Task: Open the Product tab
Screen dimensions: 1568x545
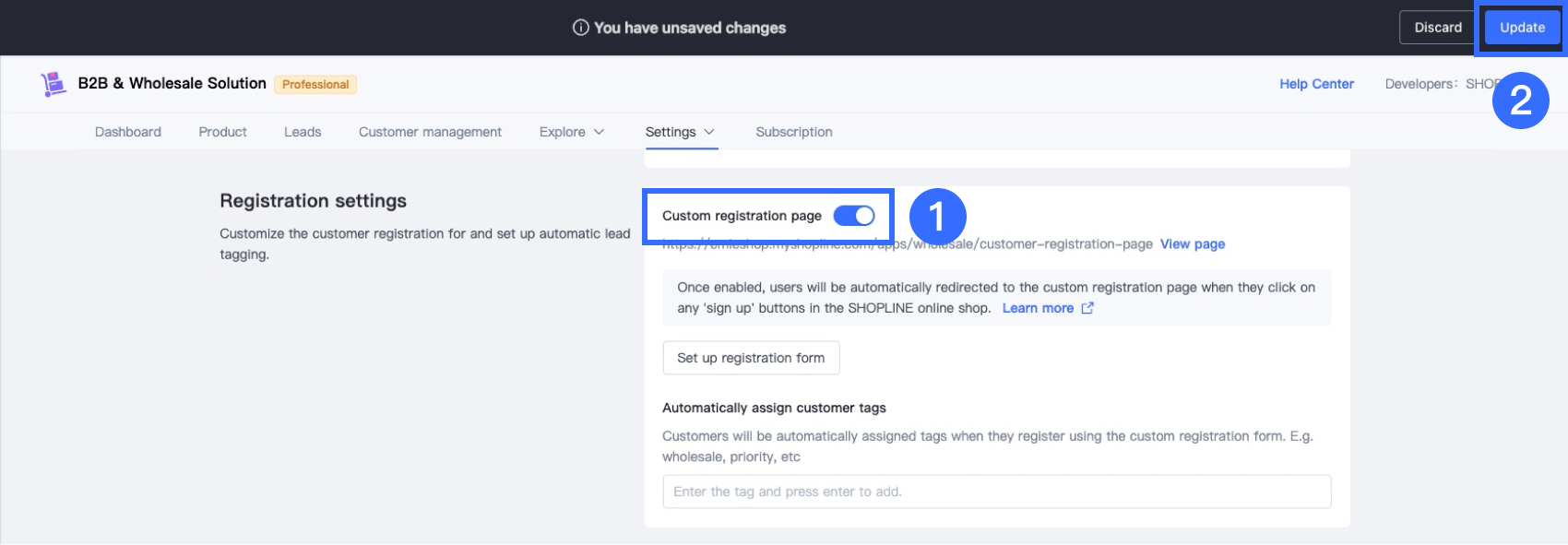Action: [222, 132]
